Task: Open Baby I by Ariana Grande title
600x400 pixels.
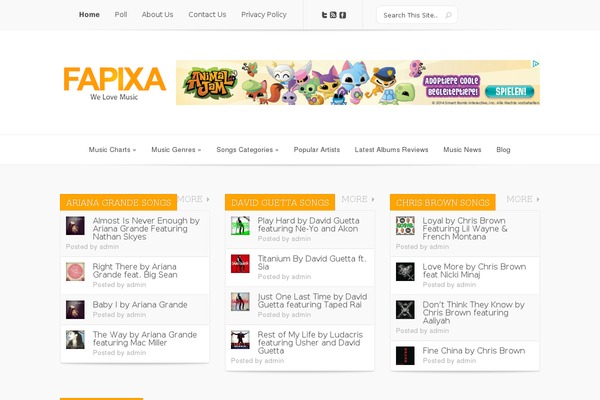Action: pyautogui.click(x=140, y=305)
